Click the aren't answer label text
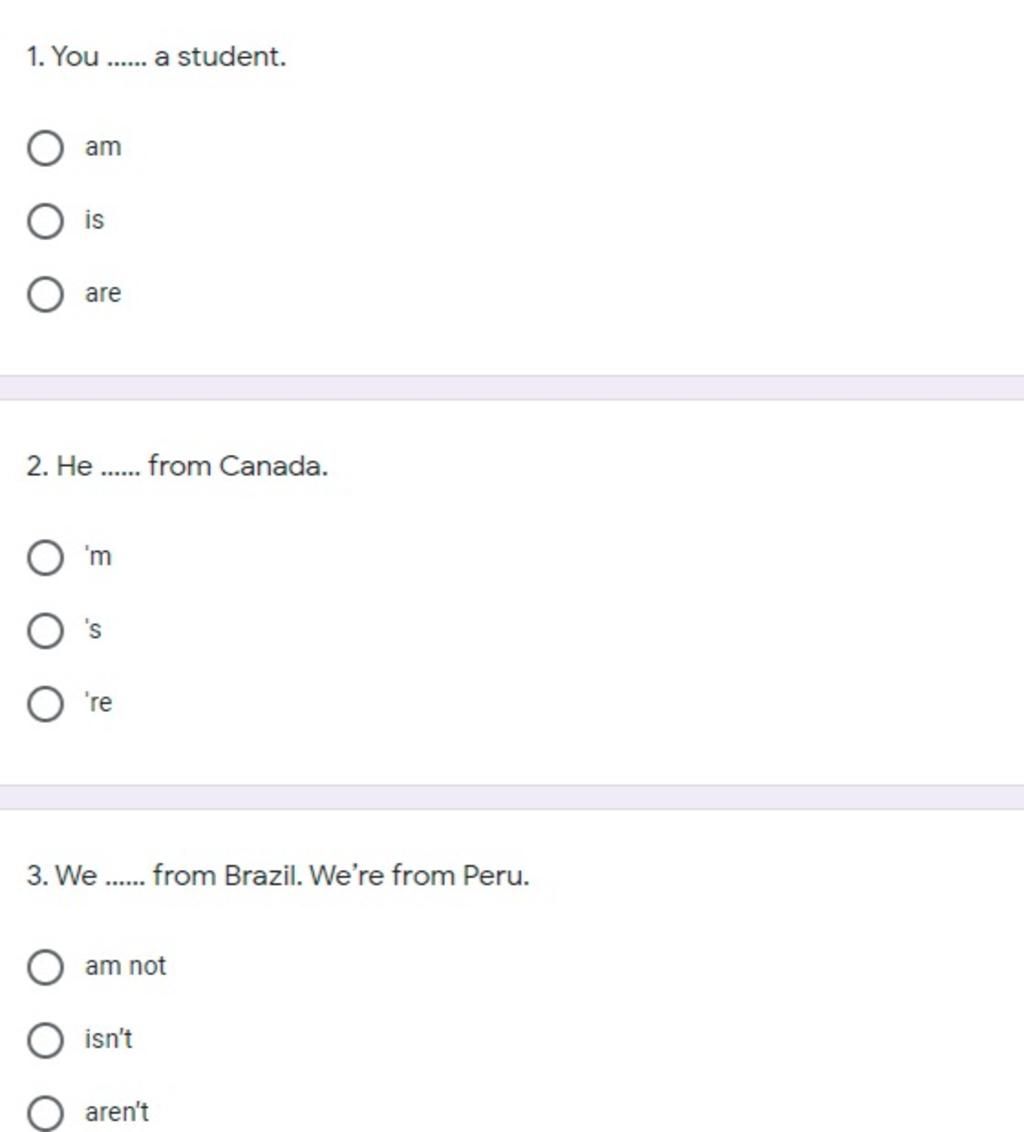The height and width of the screenshot is (1132, 1024). coord(117,1112)
